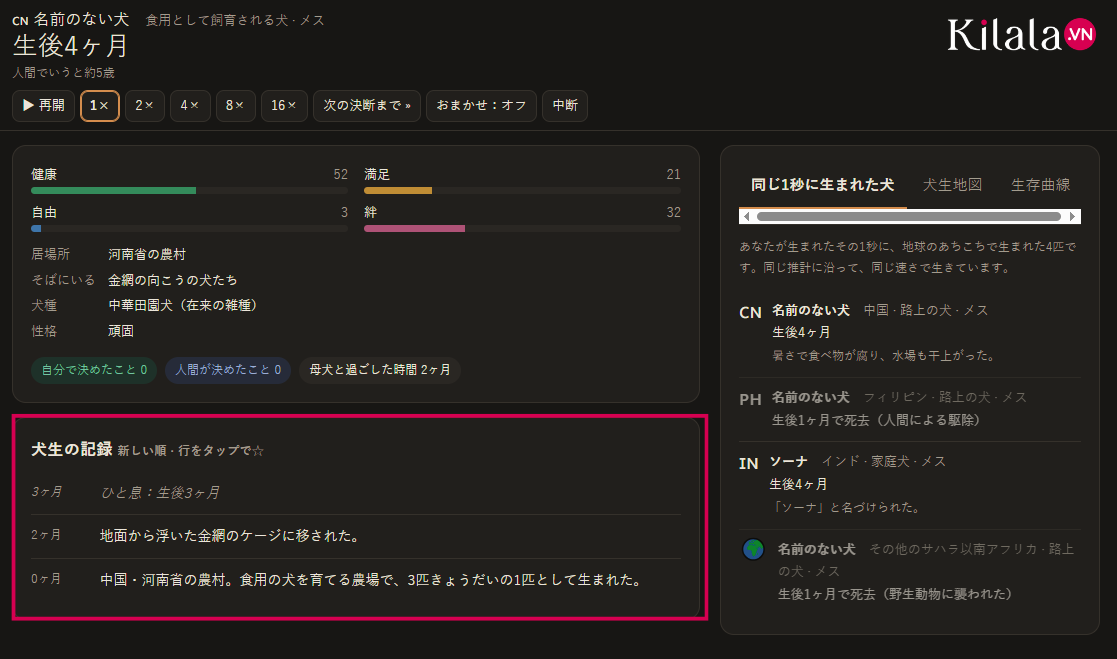Open the 犬生地図 tab
1117x659 pixels.
click(952, 185)
